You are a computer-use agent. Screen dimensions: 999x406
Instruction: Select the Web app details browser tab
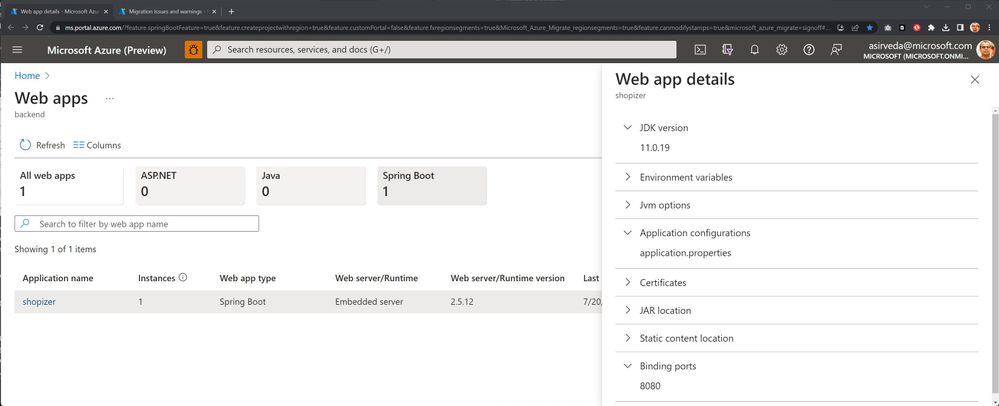pos(59,11)
